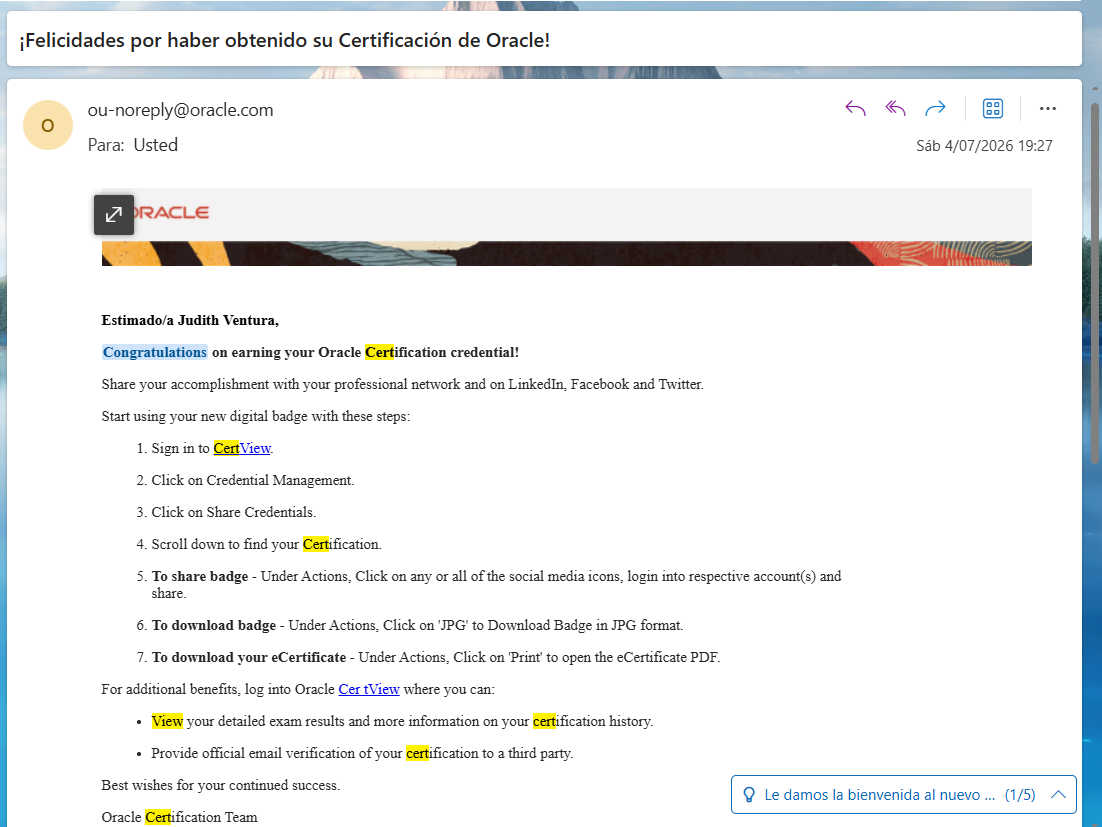Open the apps grid icon

(992, 108)
